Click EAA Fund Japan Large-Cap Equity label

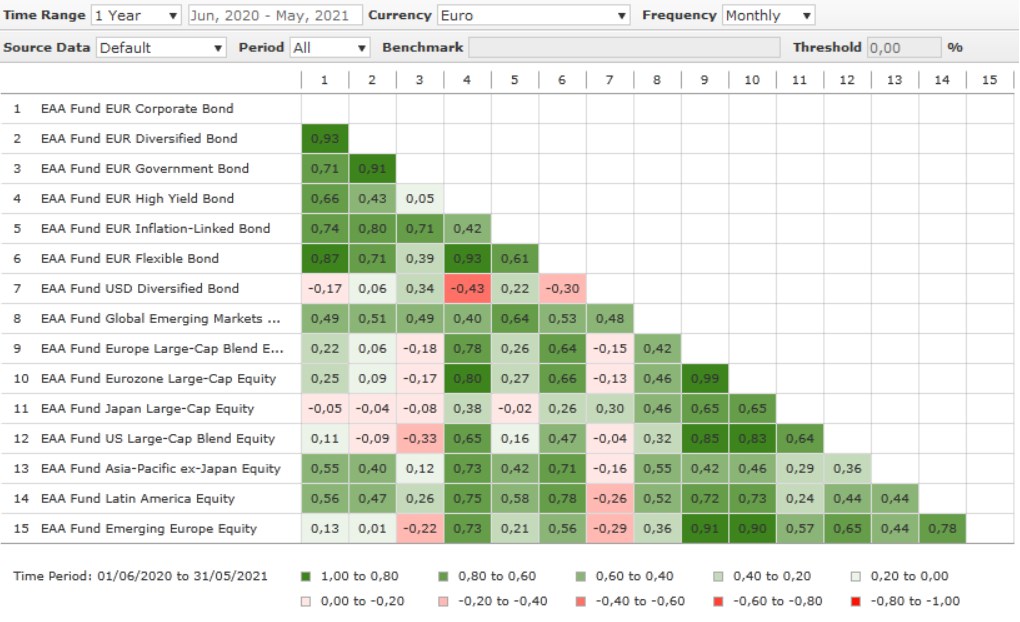coord(147,408)
